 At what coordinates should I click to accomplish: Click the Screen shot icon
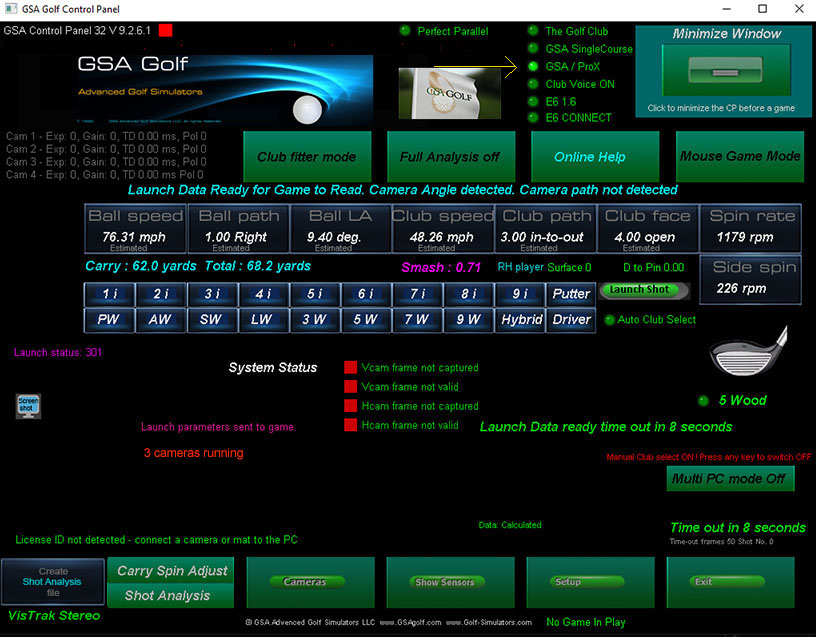click(x=27, y=406)
